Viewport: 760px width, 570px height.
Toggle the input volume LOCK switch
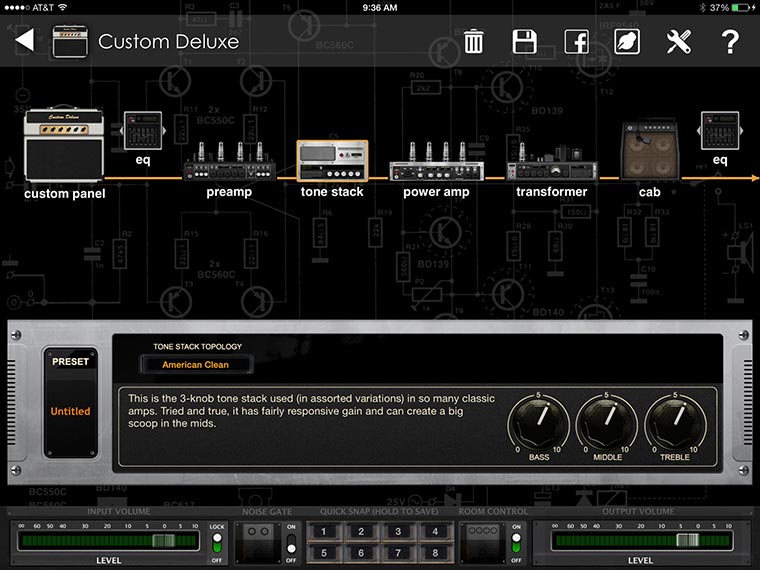[217, 543]
